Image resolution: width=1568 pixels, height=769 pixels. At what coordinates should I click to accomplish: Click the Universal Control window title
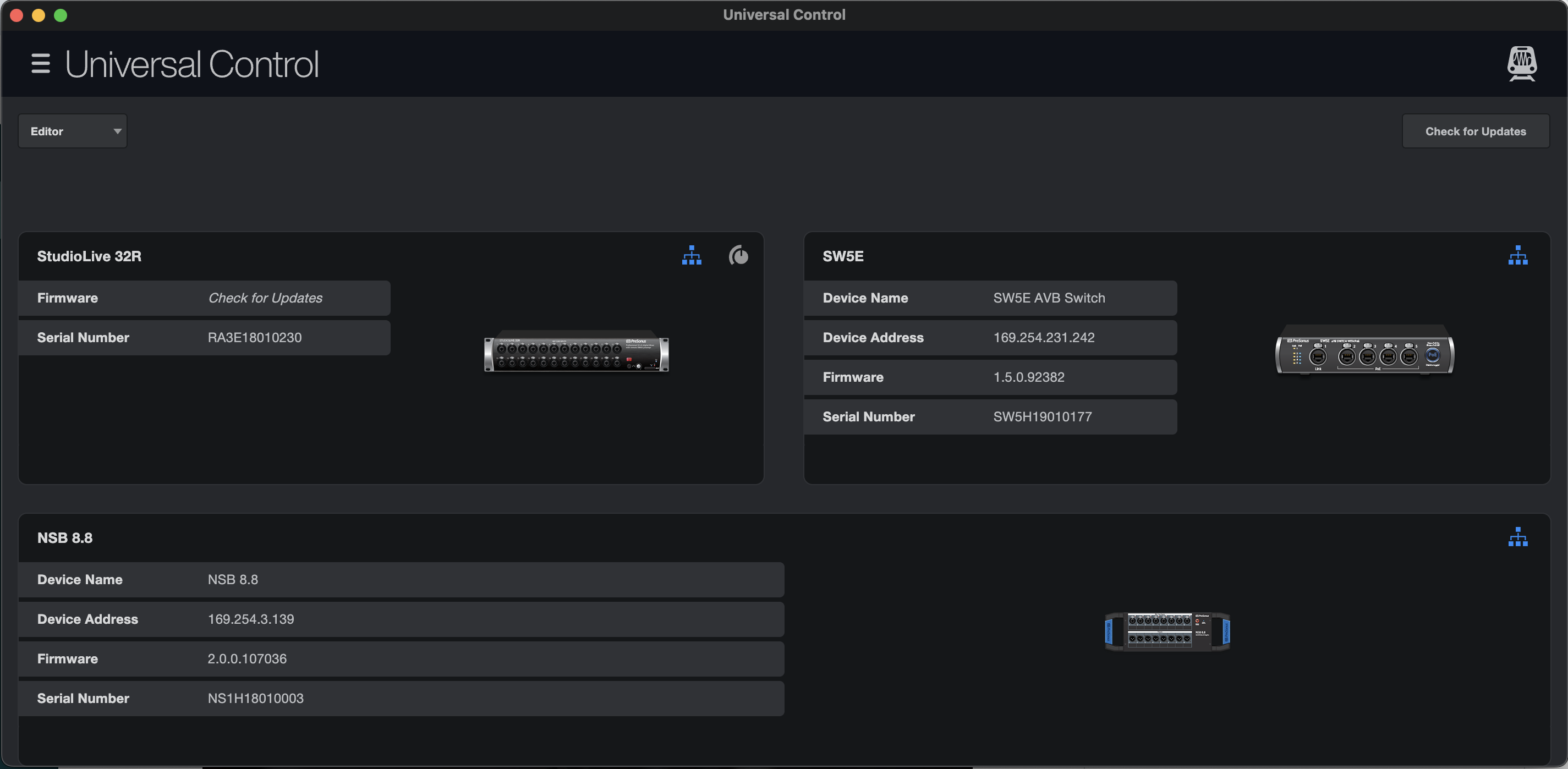coord(783,14)
